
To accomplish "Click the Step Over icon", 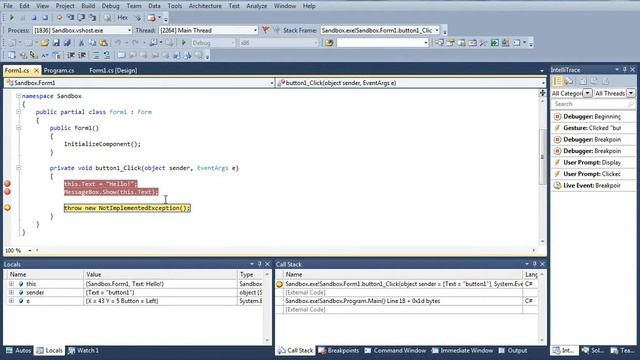I will click(81, 18).
